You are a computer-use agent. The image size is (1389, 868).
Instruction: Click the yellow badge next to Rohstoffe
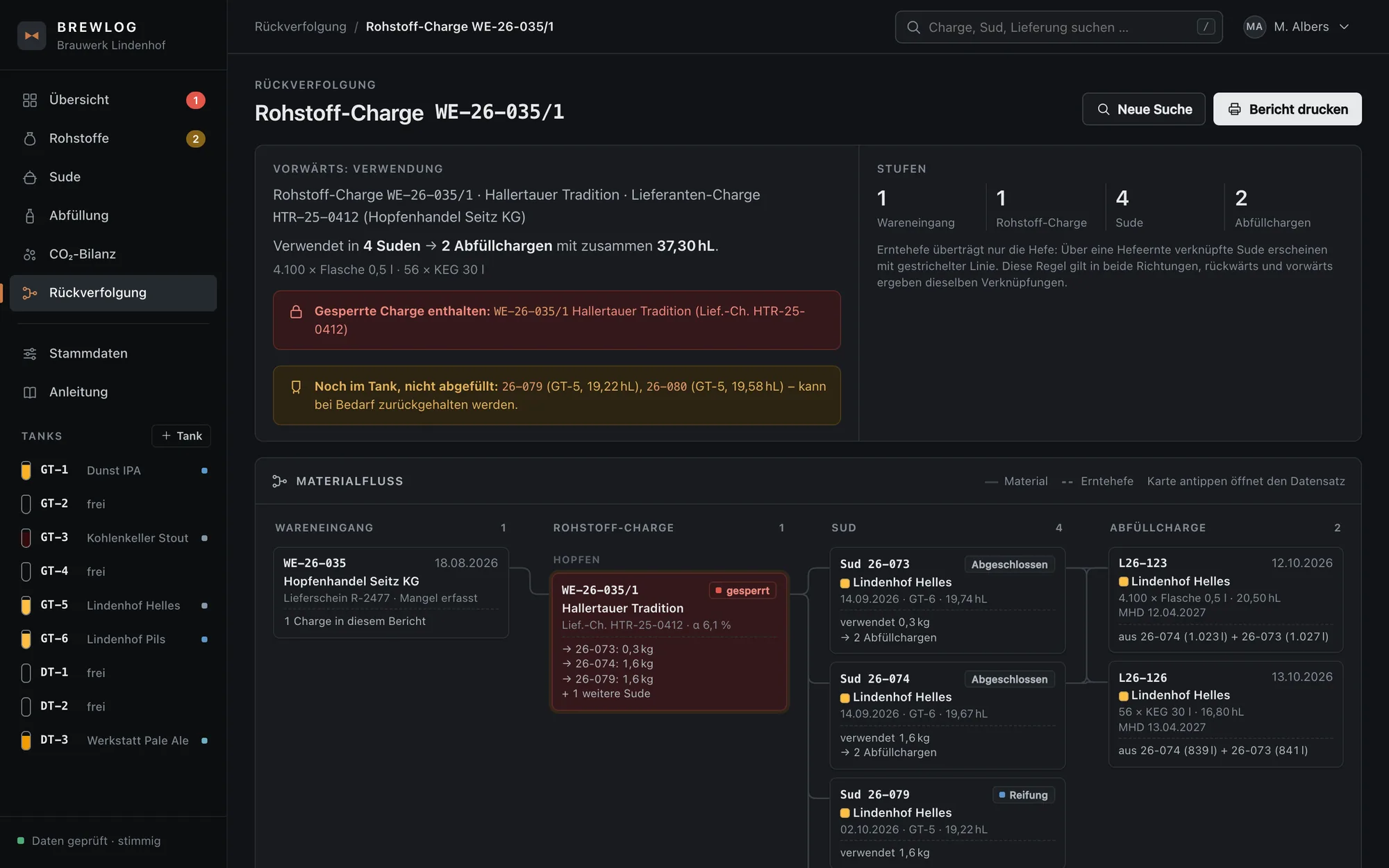coord(195,139)
